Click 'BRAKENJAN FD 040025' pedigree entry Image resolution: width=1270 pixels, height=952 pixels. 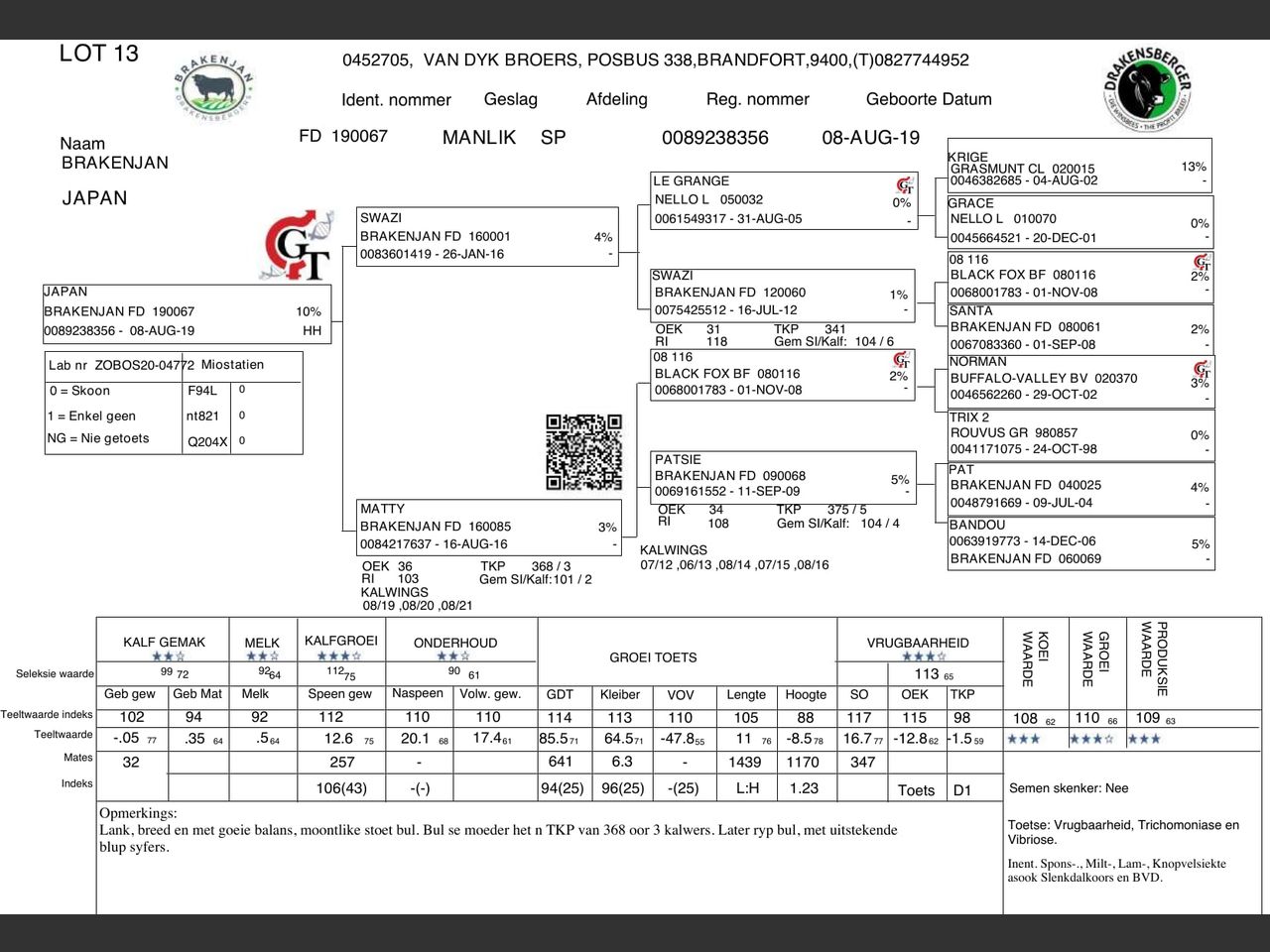(x=1026, y=486)
